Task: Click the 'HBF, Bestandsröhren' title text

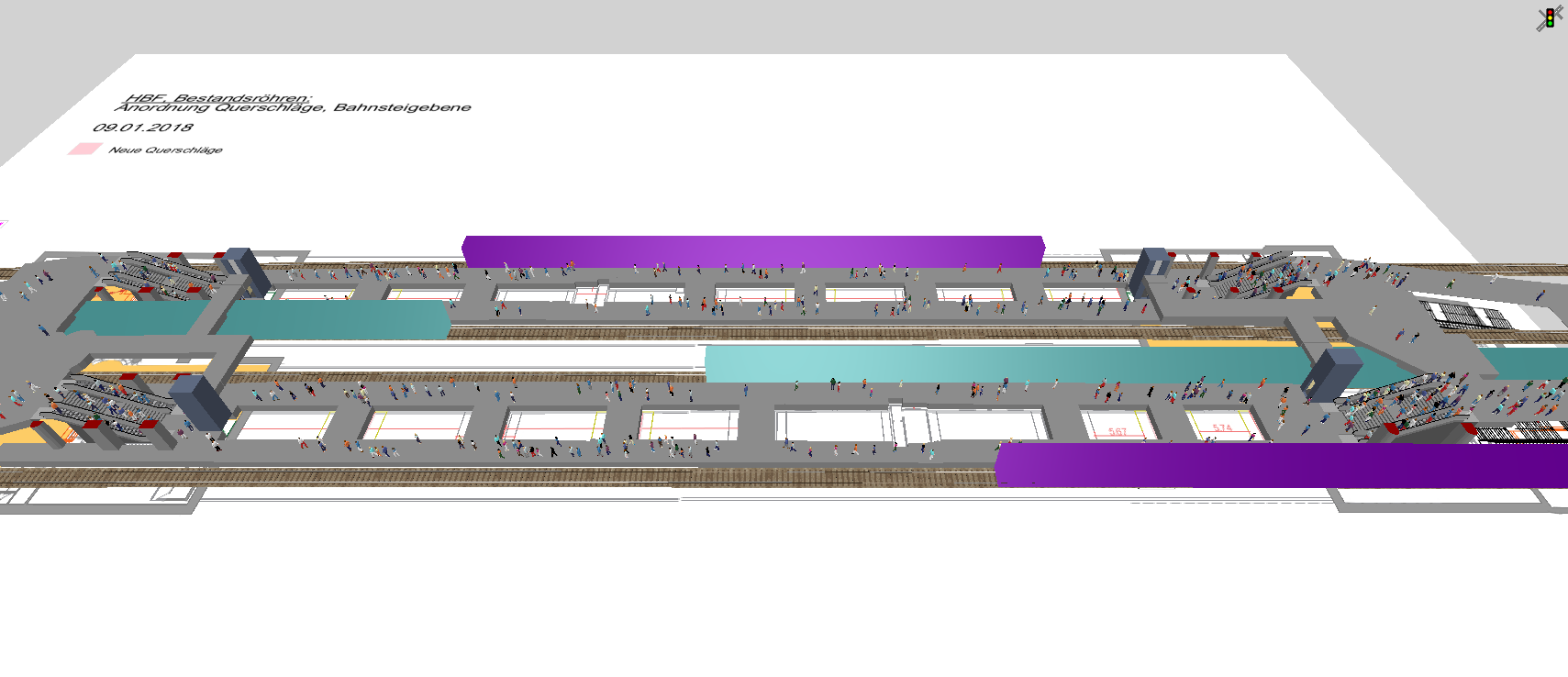Action: click(218, 97)
